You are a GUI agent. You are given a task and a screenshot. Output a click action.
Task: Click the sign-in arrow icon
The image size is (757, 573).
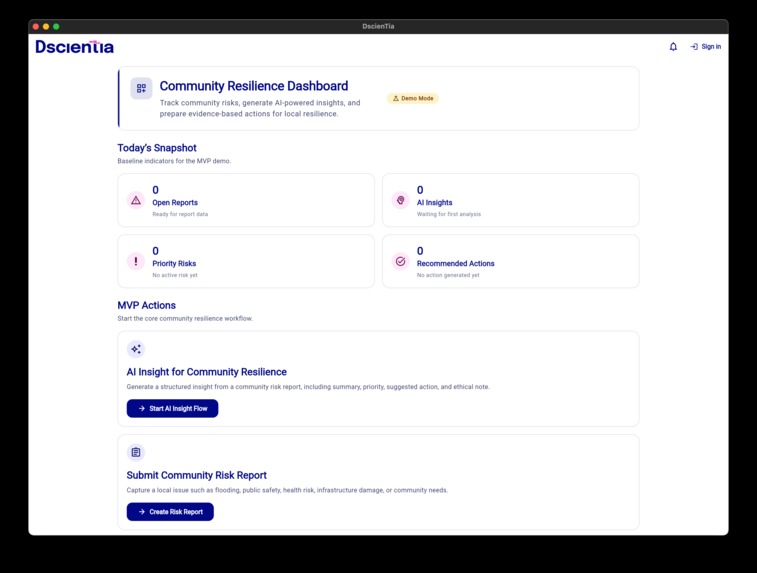[694, 47]
